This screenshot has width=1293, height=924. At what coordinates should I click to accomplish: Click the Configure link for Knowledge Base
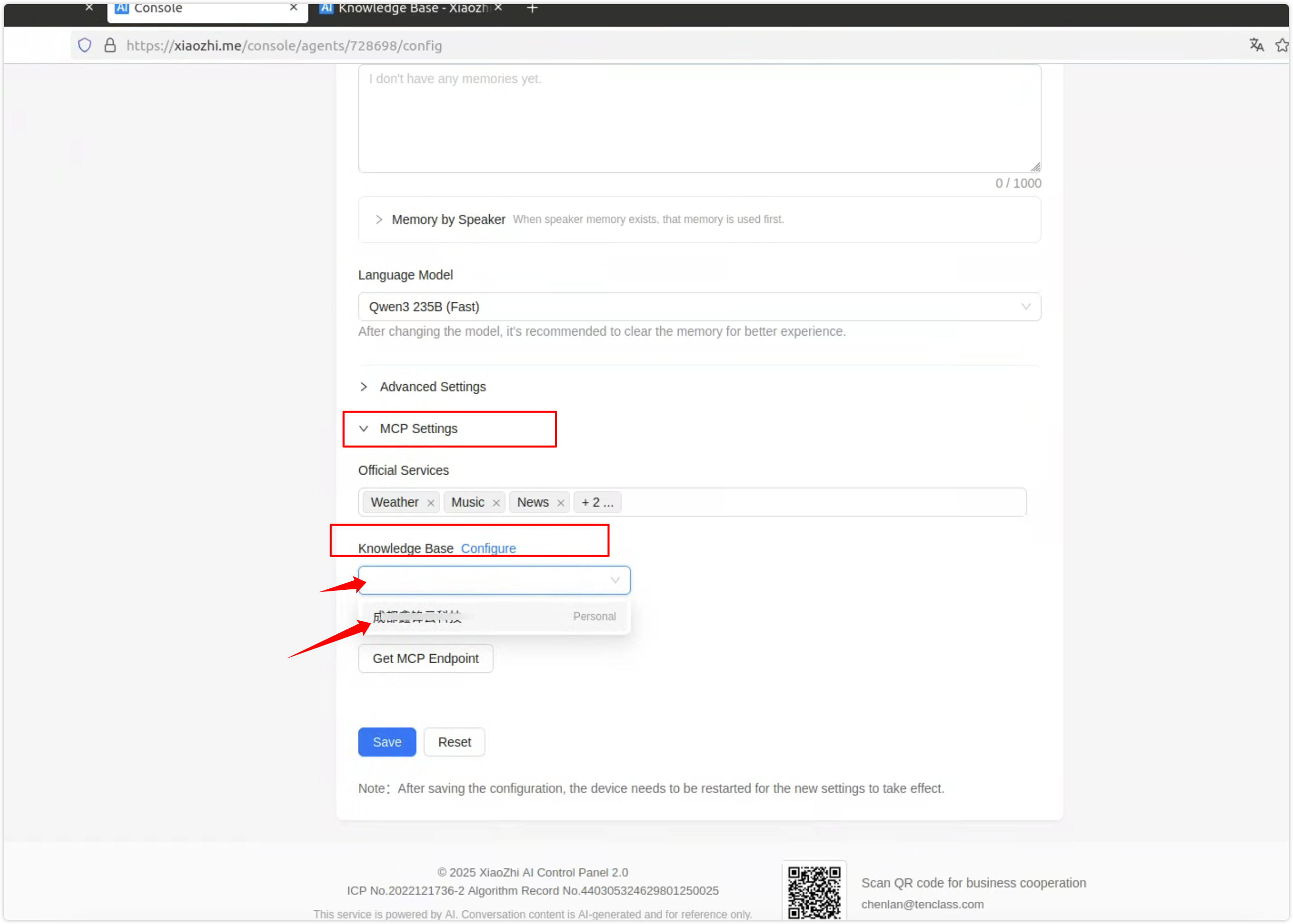[488, 548]
